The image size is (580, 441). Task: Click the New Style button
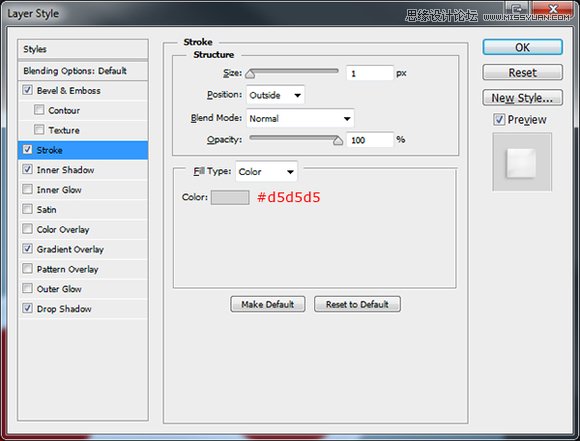coord(522,98)
